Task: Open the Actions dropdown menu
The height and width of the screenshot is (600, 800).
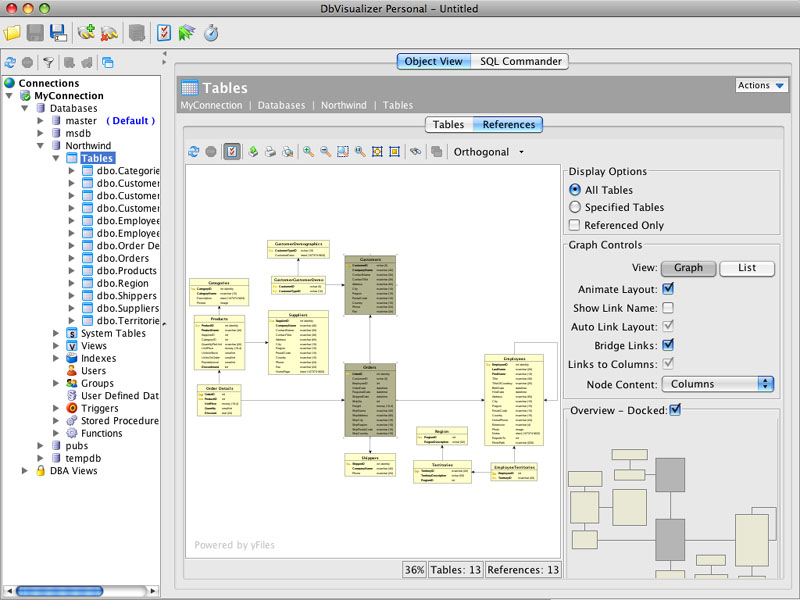Action: [761, 85]
